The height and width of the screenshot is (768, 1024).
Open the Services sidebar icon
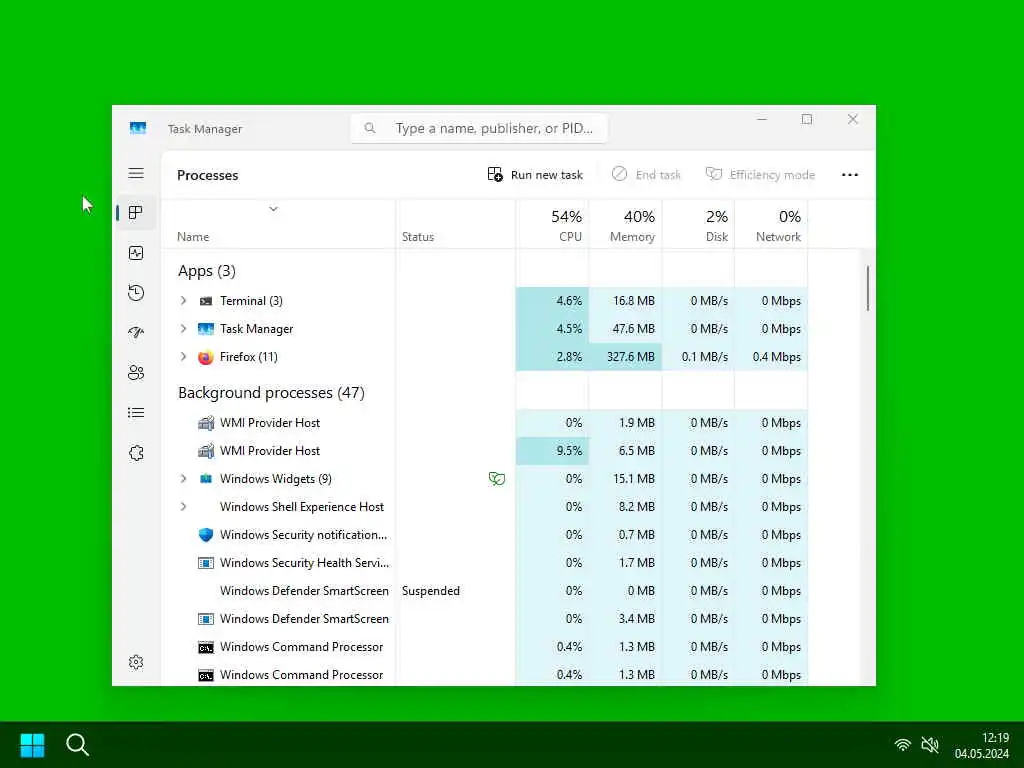pyautogui.click(x=136, y=453)
